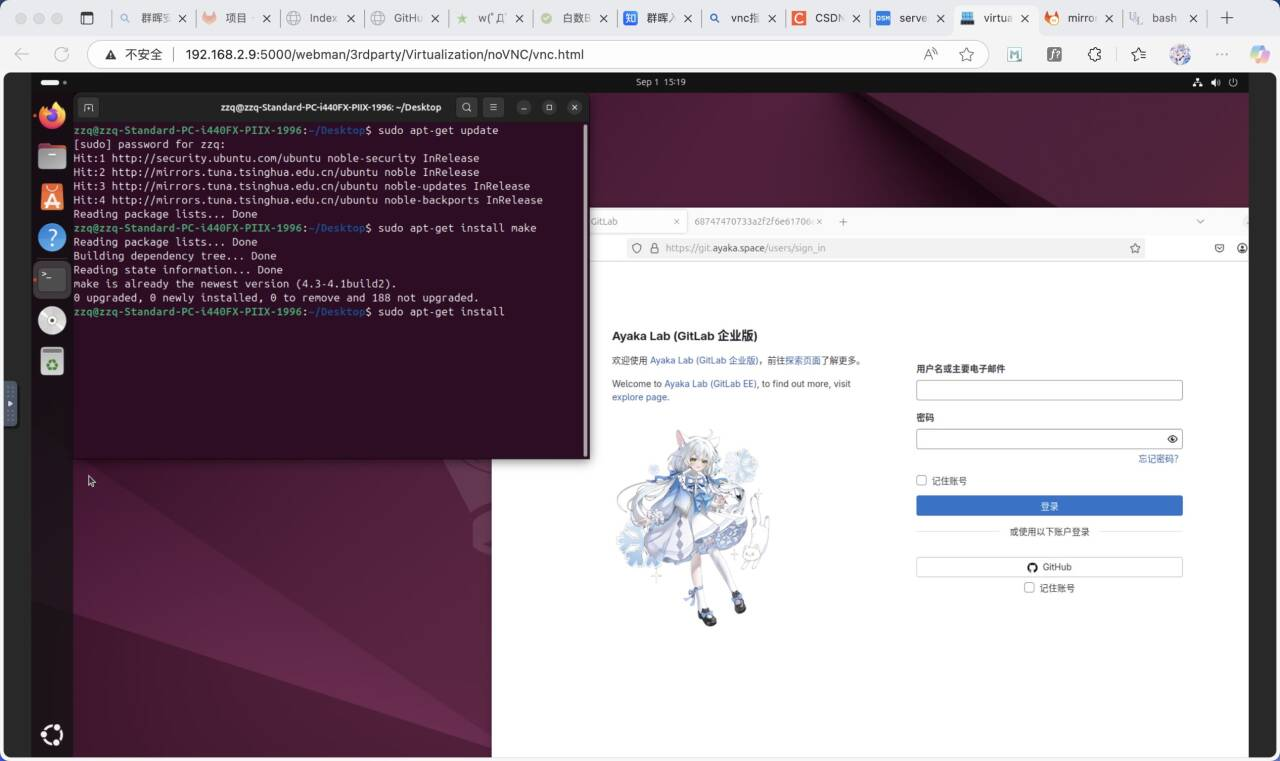Open the Edge tab actions menu icon
This screenshot has height=761, width=1280.
click(87, 18)
